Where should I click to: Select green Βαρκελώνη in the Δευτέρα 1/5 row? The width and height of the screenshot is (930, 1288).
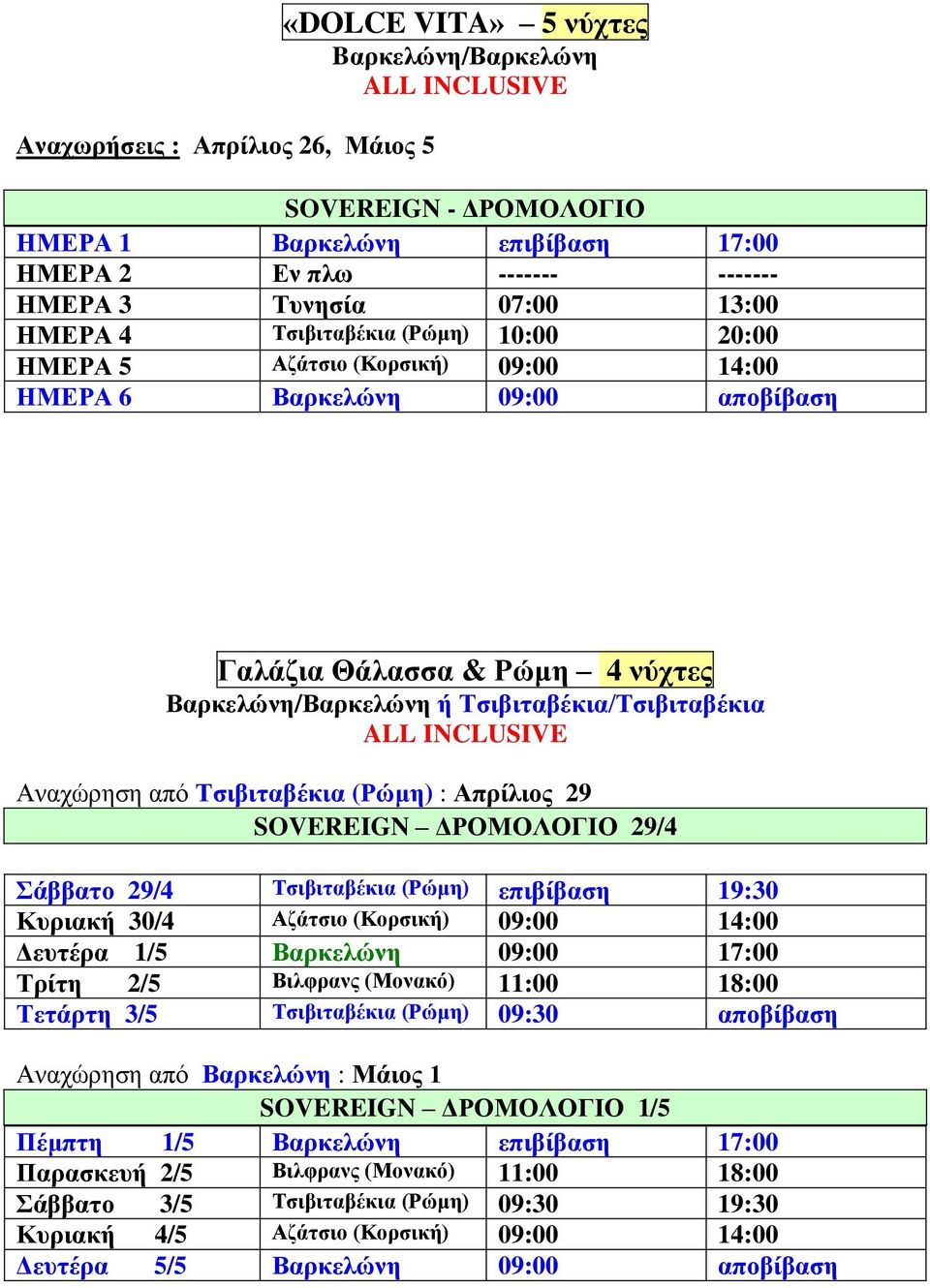[336, 953]
